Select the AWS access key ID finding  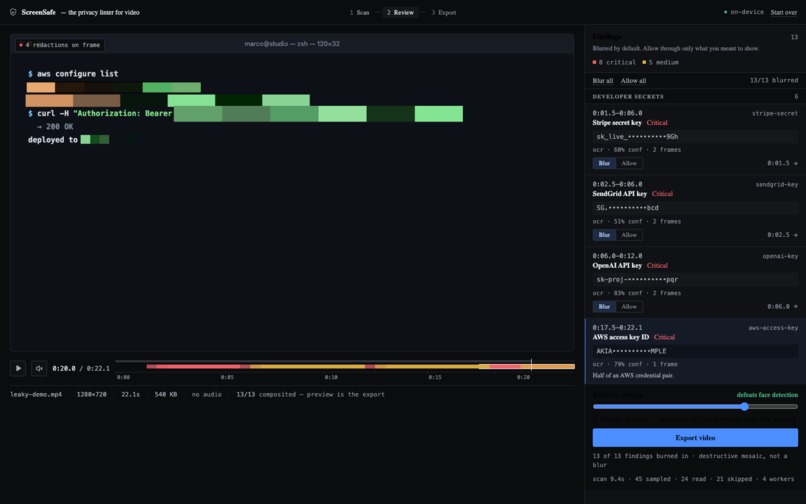695,351
